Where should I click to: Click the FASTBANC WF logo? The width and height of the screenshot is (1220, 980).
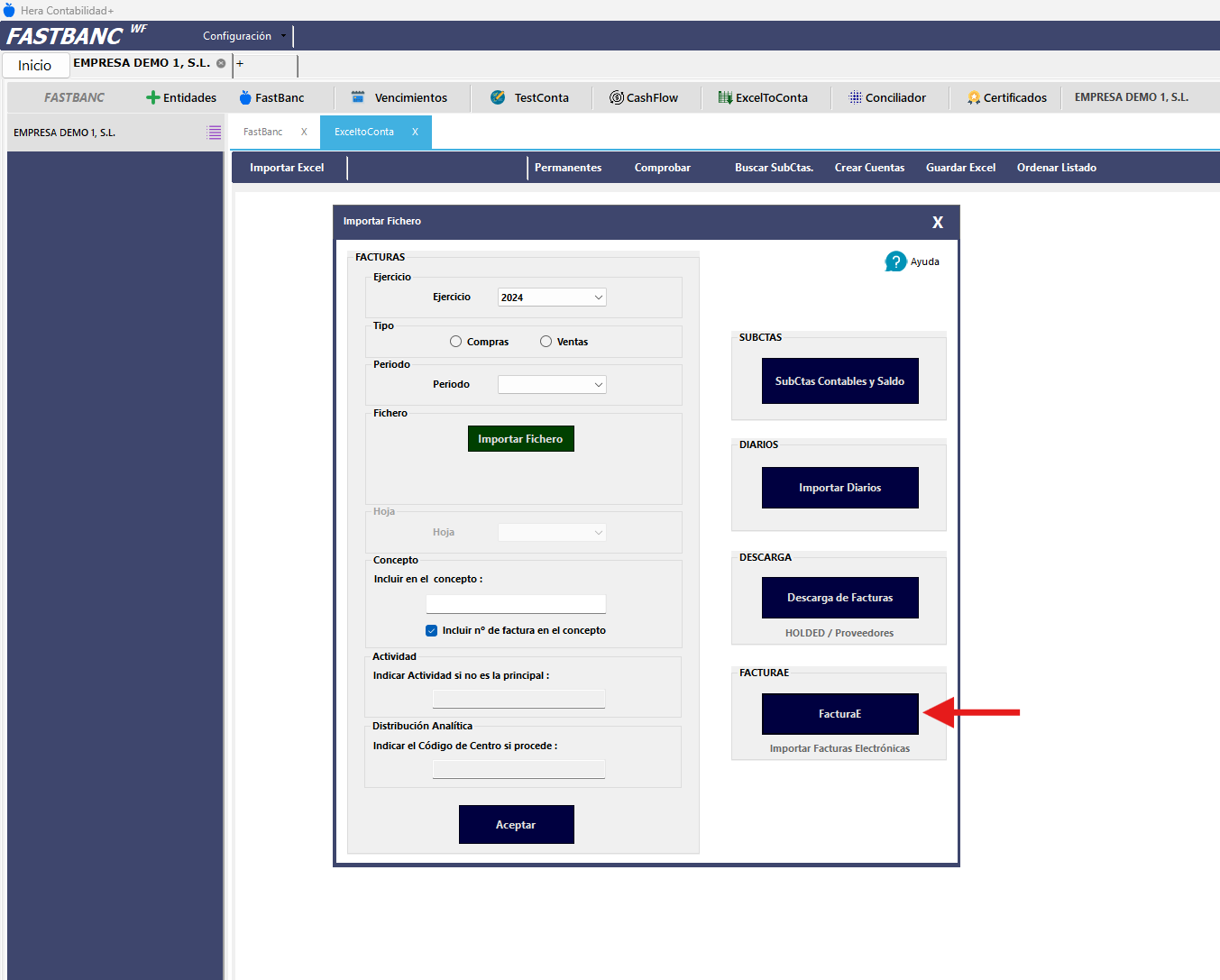click(76, 35)
